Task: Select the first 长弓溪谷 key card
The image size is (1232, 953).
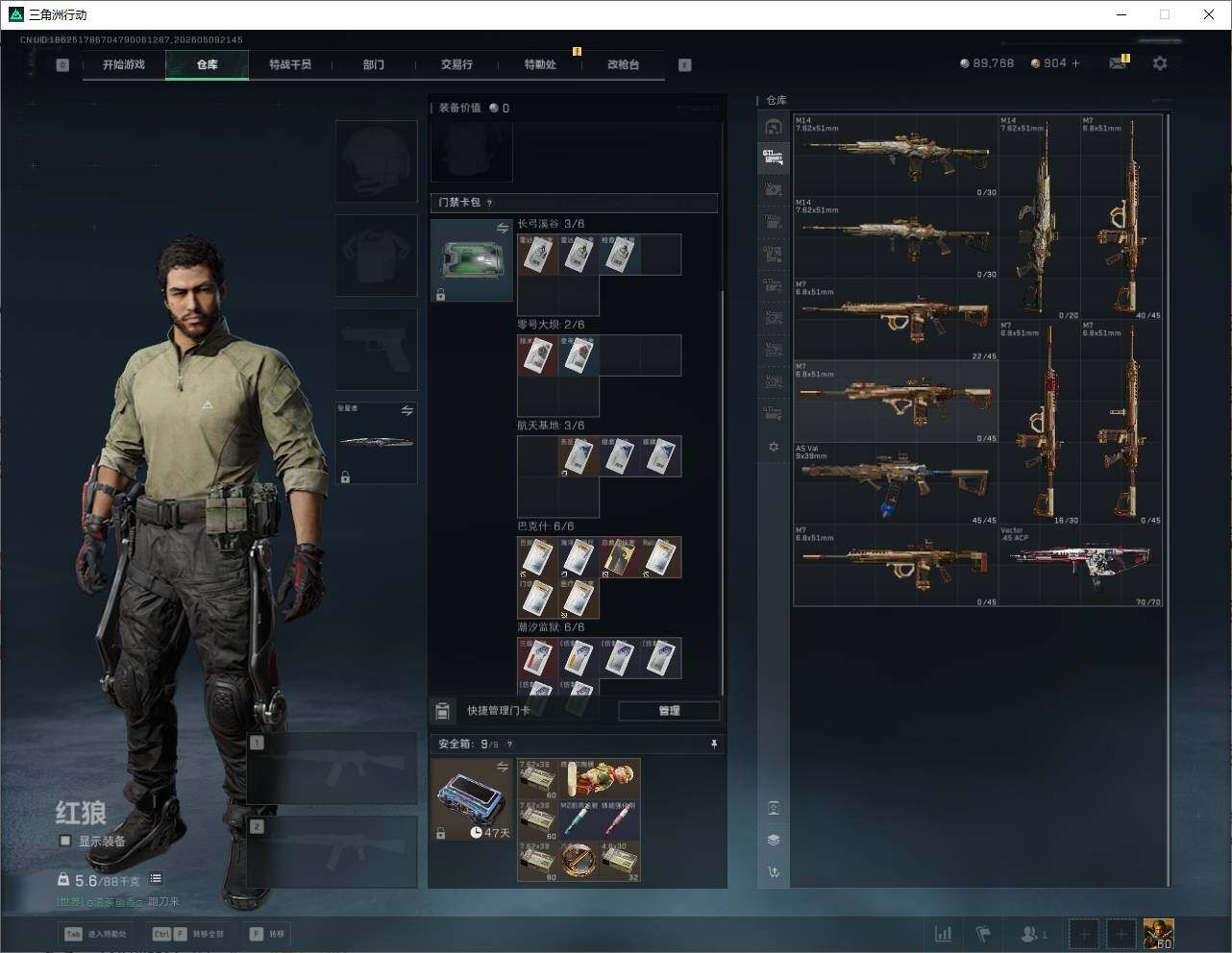Action: click(x=537, y=255)
